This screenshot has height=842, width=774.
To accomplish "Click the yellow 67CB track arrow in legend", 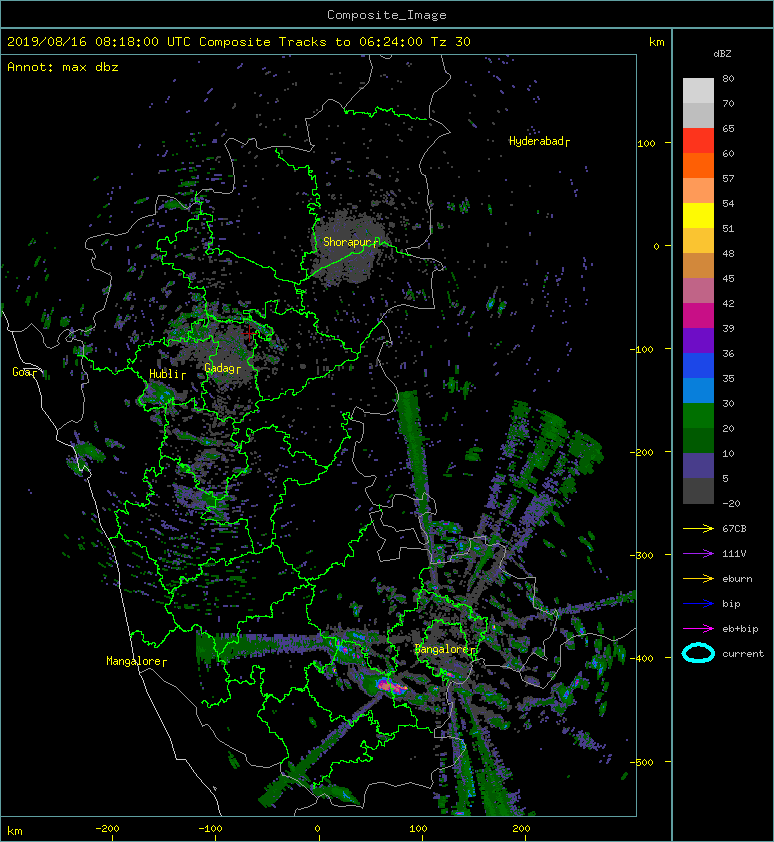I will 698,529.
